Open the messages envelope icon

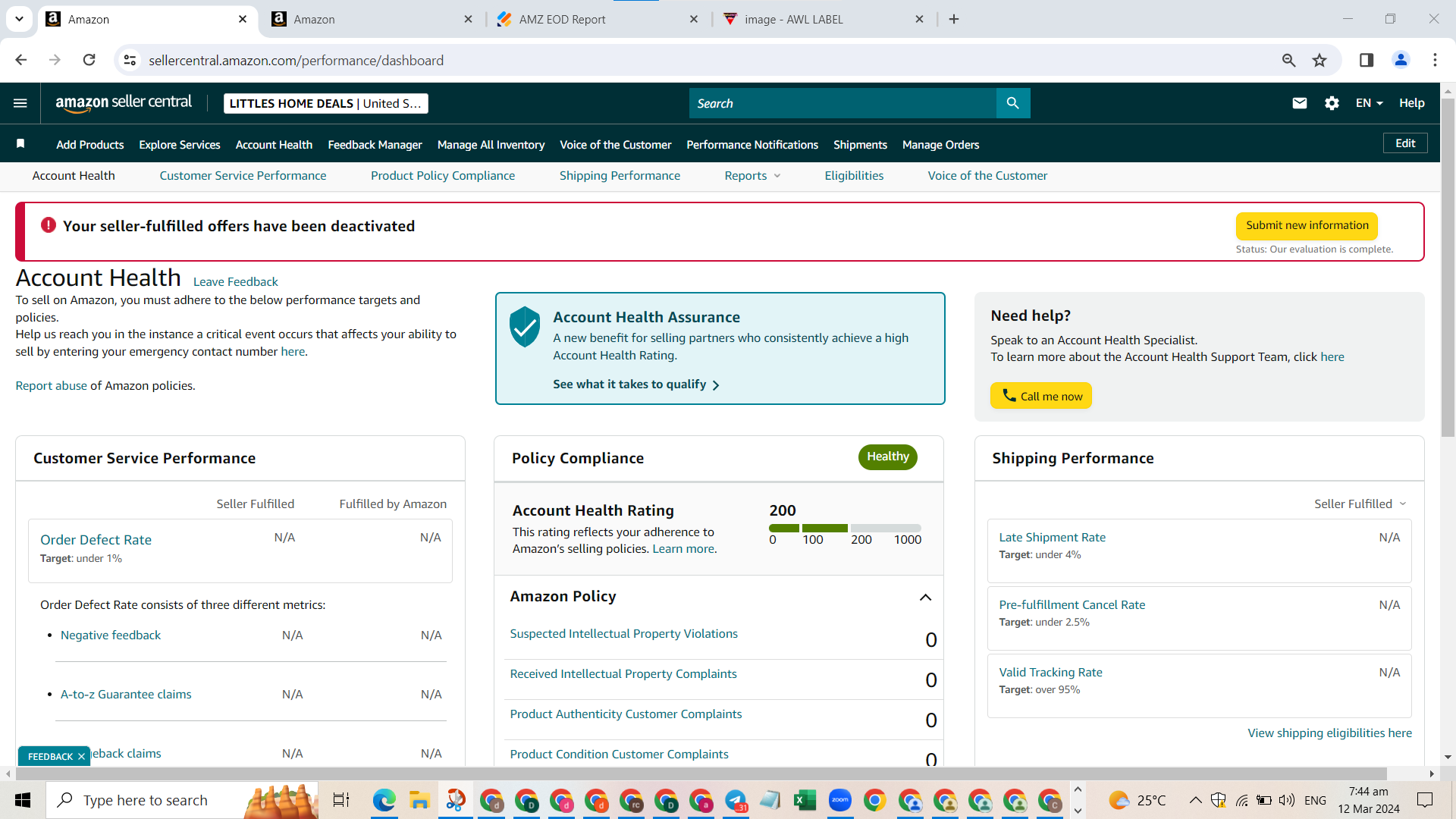coord(1299,103)
